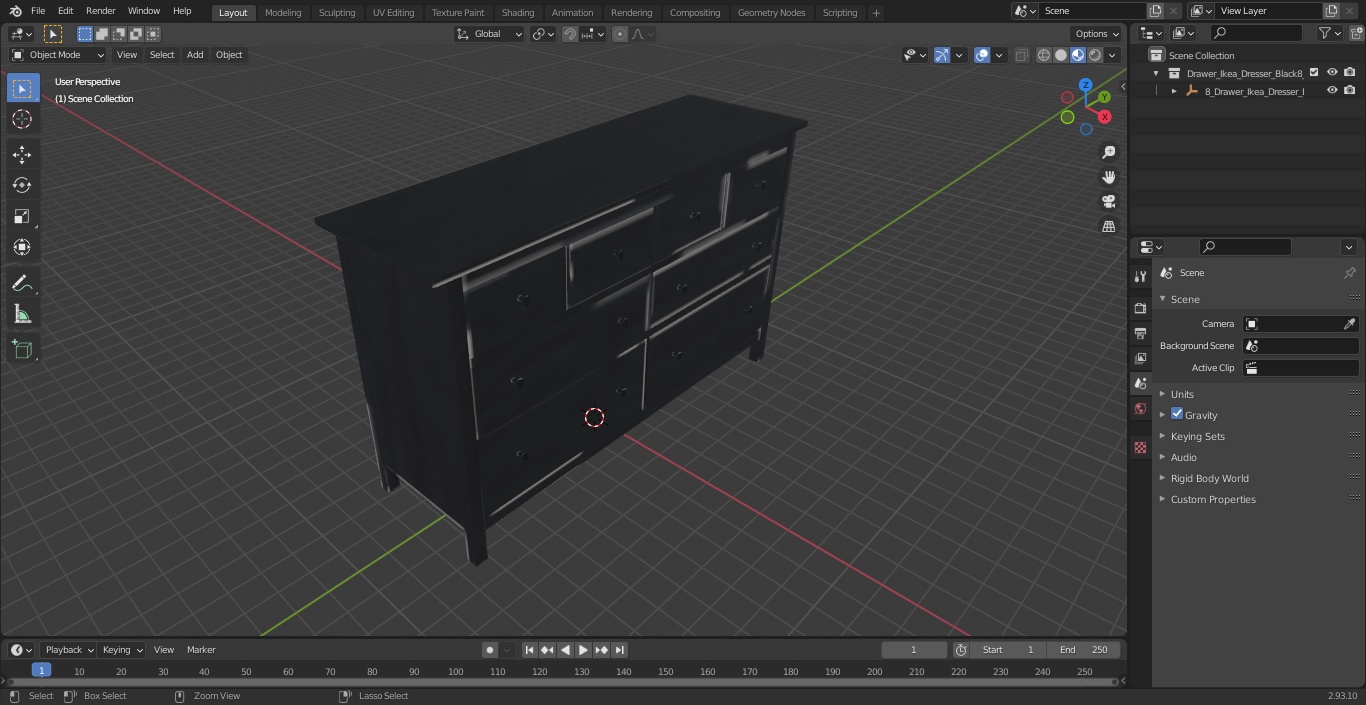Click the camera eyedropper icon
This screenshot has width=1366, height=705.
click(1349, 324)
